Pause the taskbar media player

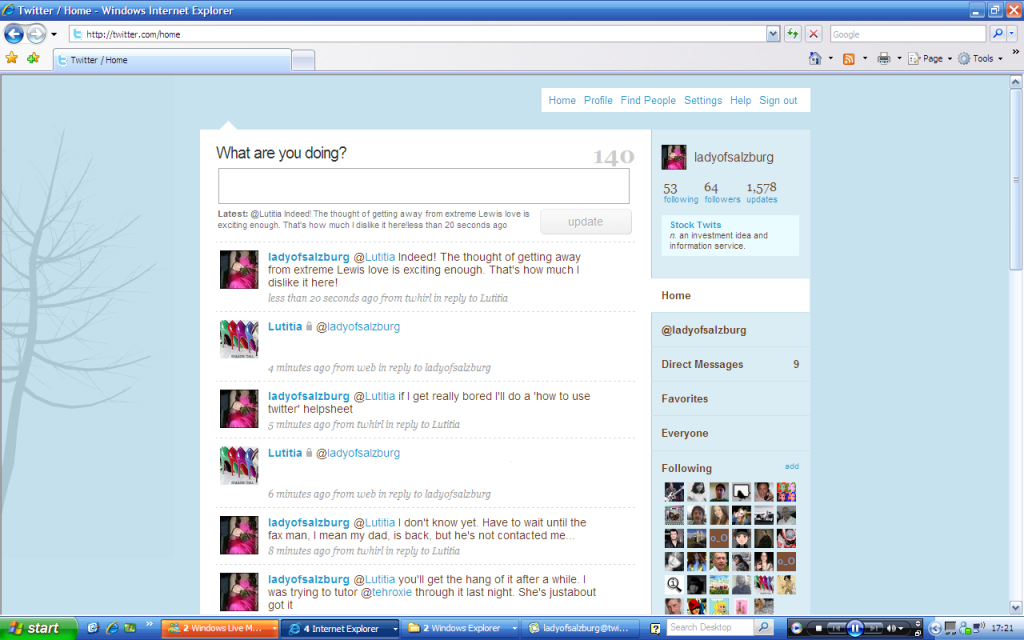click(854, 628)
